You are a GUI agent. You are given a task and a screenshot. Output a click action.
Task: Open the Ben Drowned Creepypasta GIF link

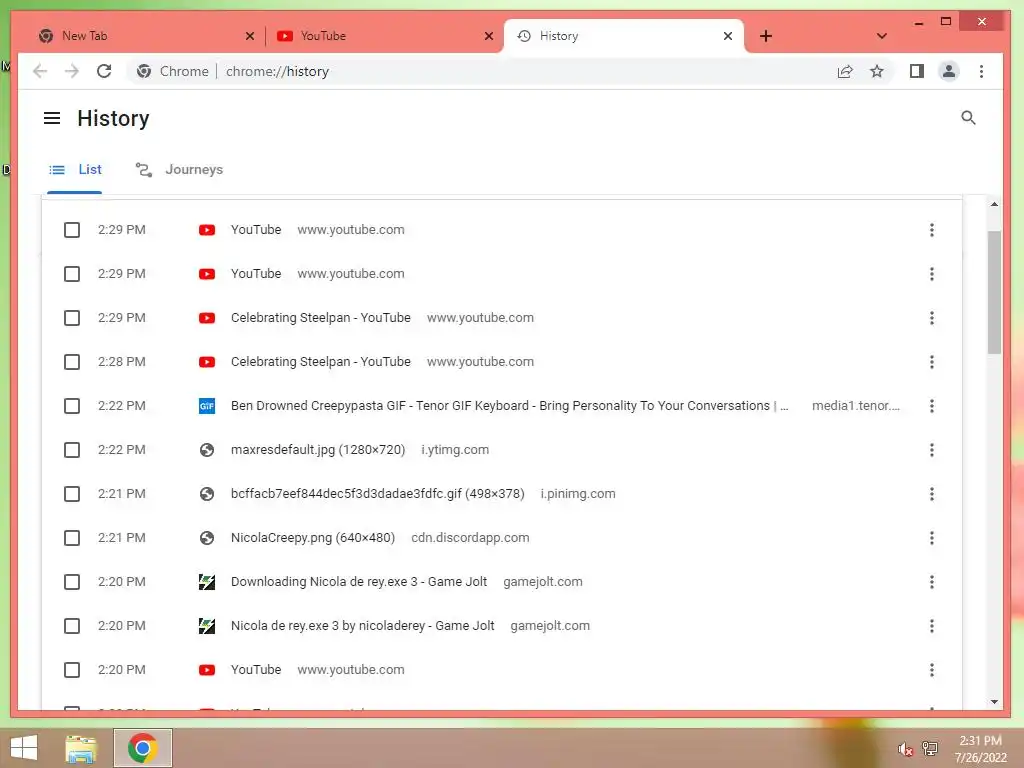click(x=509, y=406)
